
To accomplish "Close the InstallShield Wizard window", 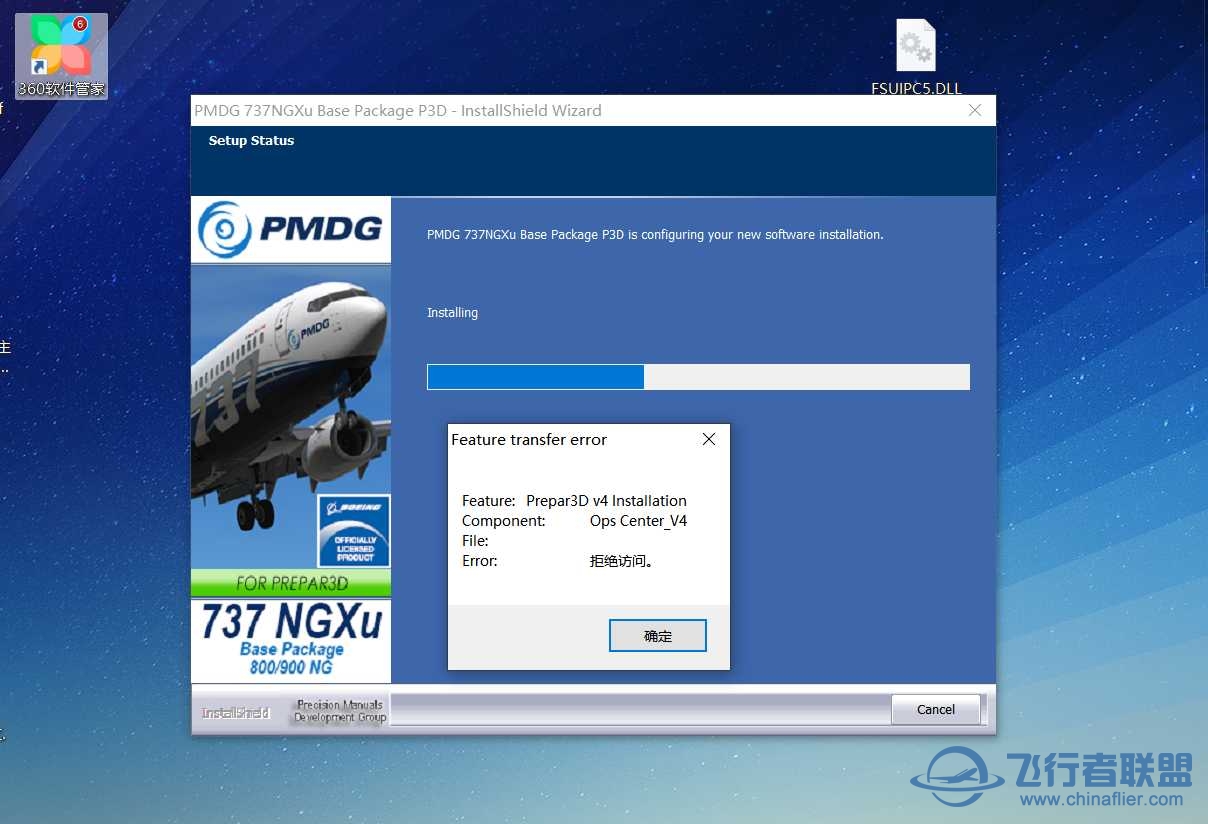I will coord(975,110).
